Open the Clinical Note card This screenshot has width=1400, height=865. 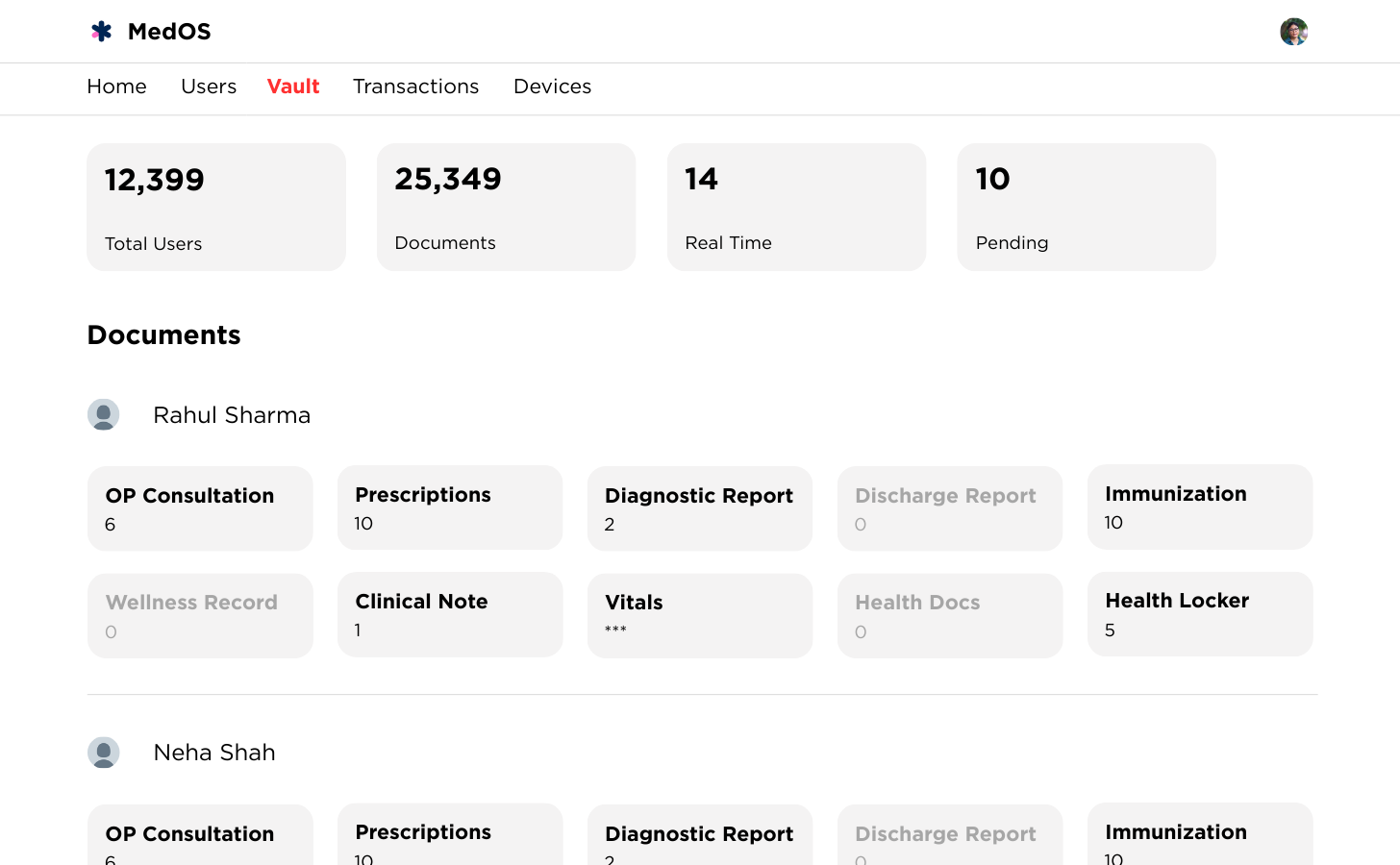[x=450, y=615]
